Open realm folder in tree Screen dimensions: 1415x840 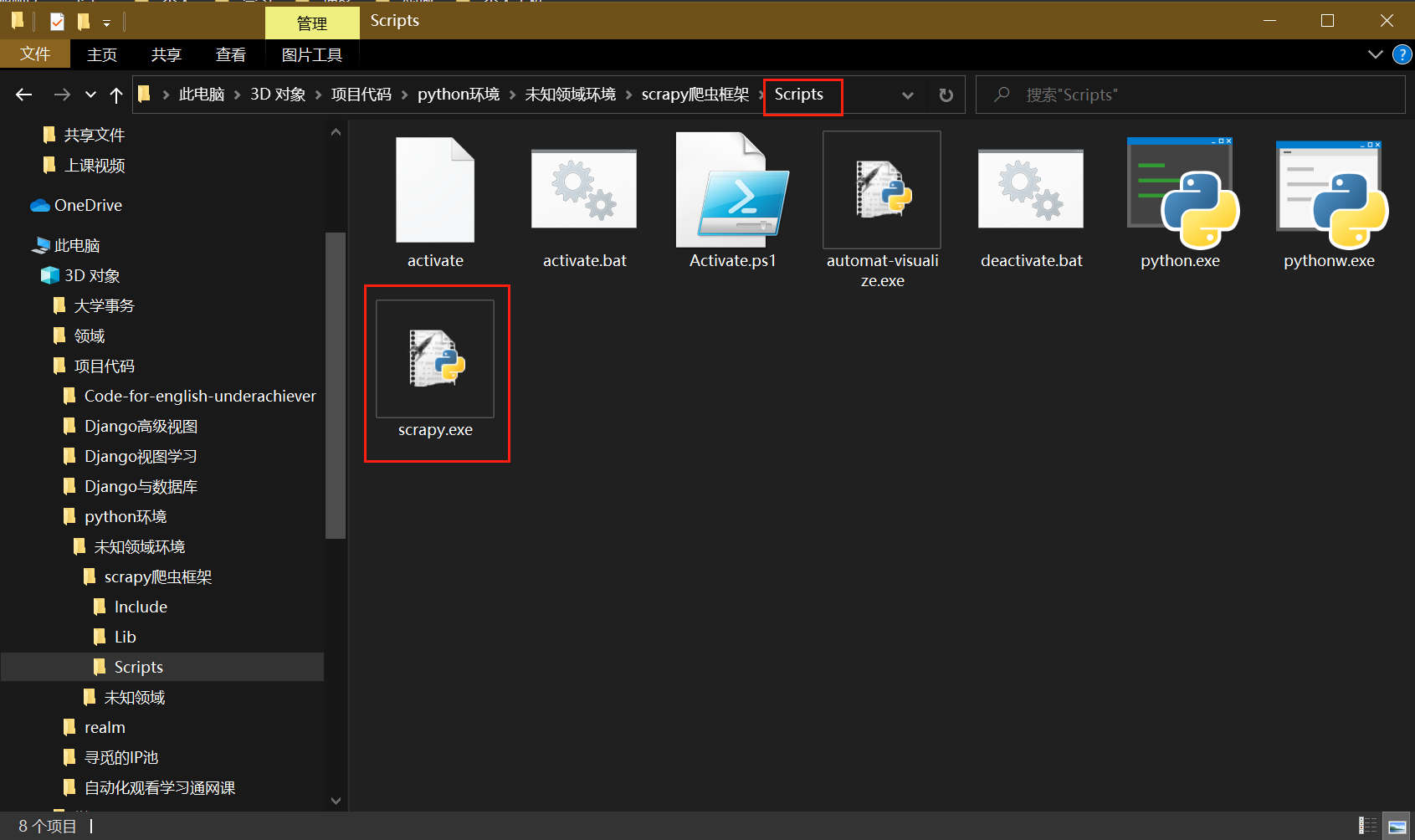tap(105, 727)
